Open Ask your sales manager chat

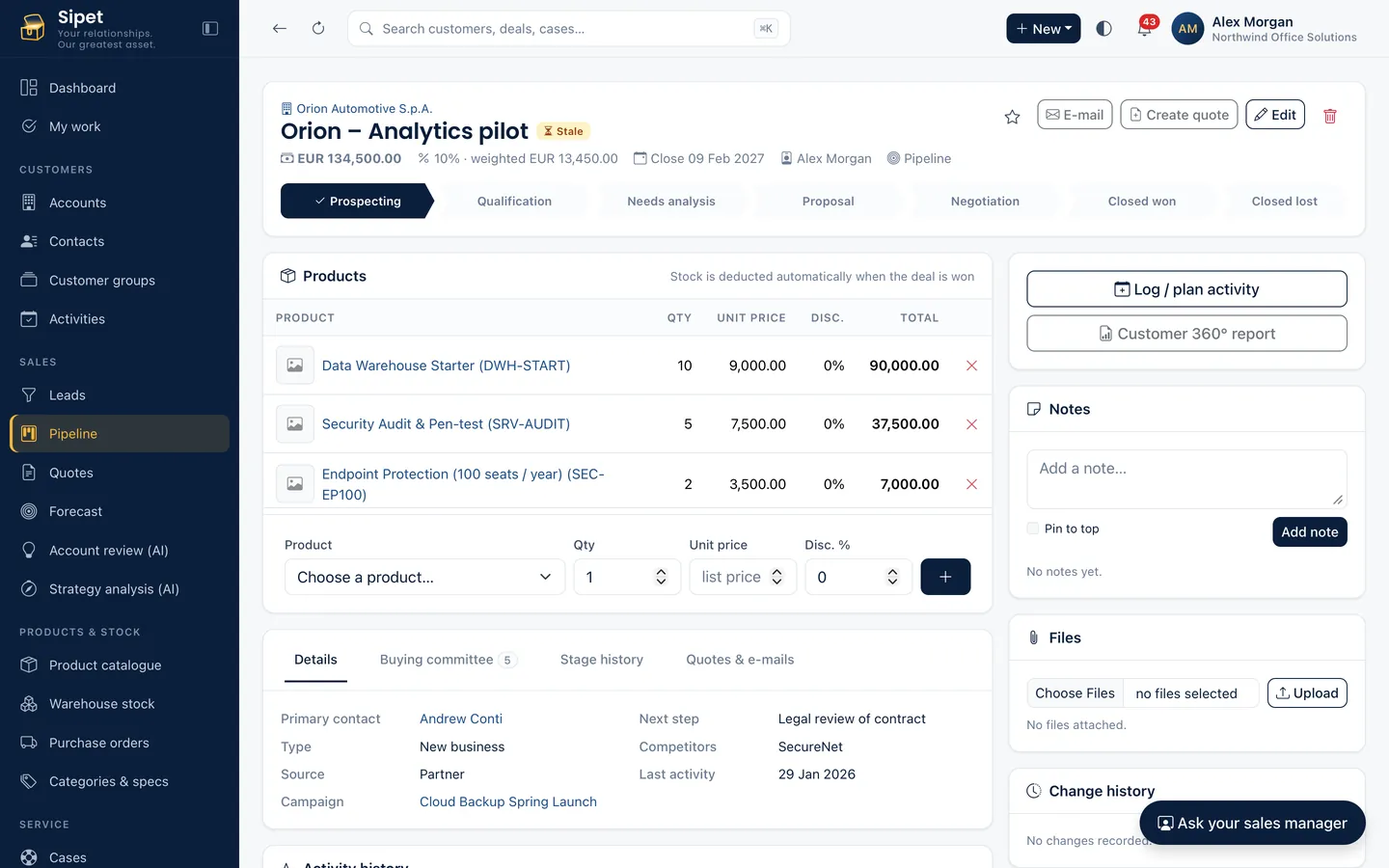(1252, 823)
